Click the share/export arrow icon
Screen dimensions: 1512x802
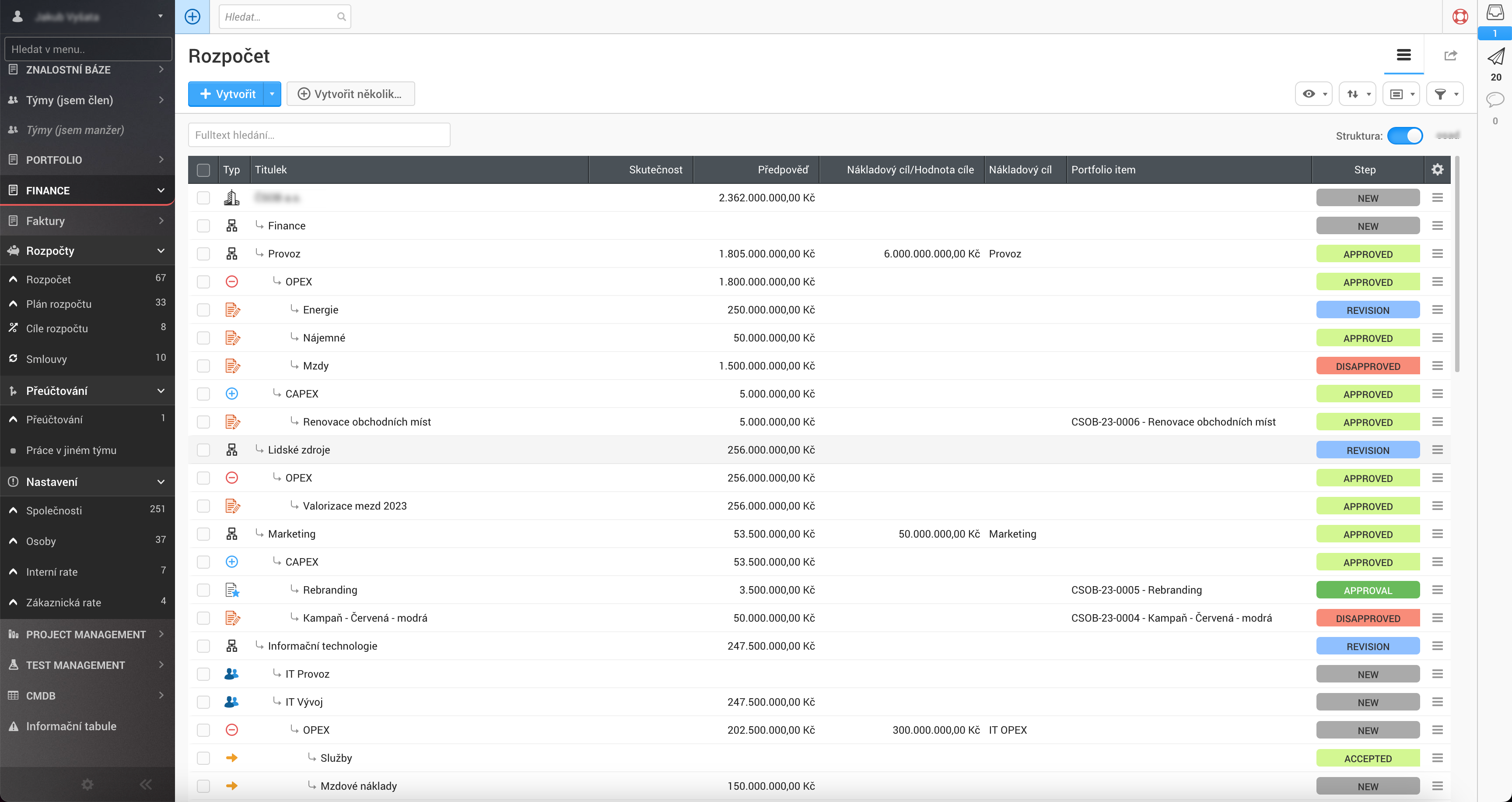click(x=1450, y=55)
